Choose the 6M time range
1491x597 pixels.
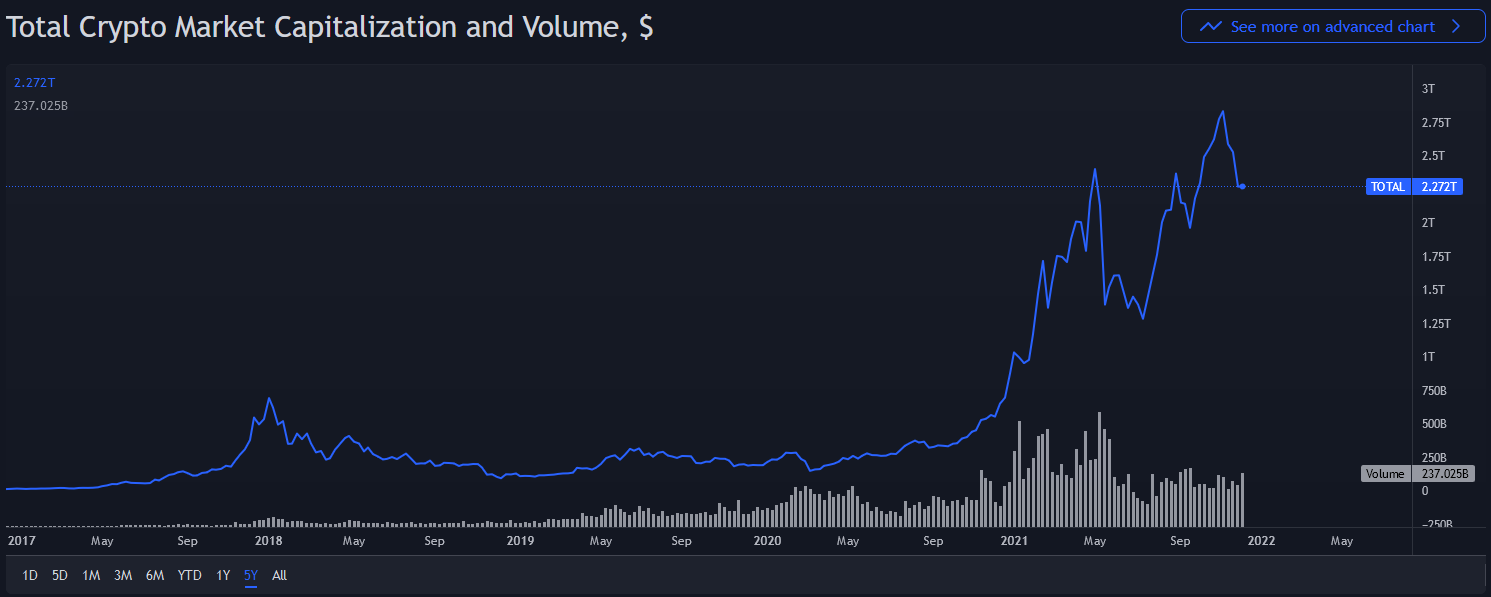(x=155, y=575)
